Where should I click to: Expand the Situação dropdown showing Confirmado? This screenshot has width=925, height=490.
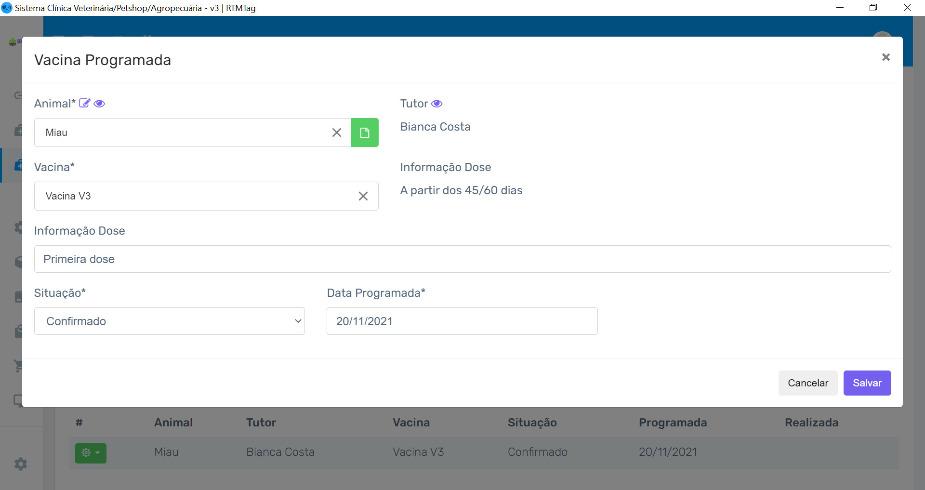(x=169, y=321)
